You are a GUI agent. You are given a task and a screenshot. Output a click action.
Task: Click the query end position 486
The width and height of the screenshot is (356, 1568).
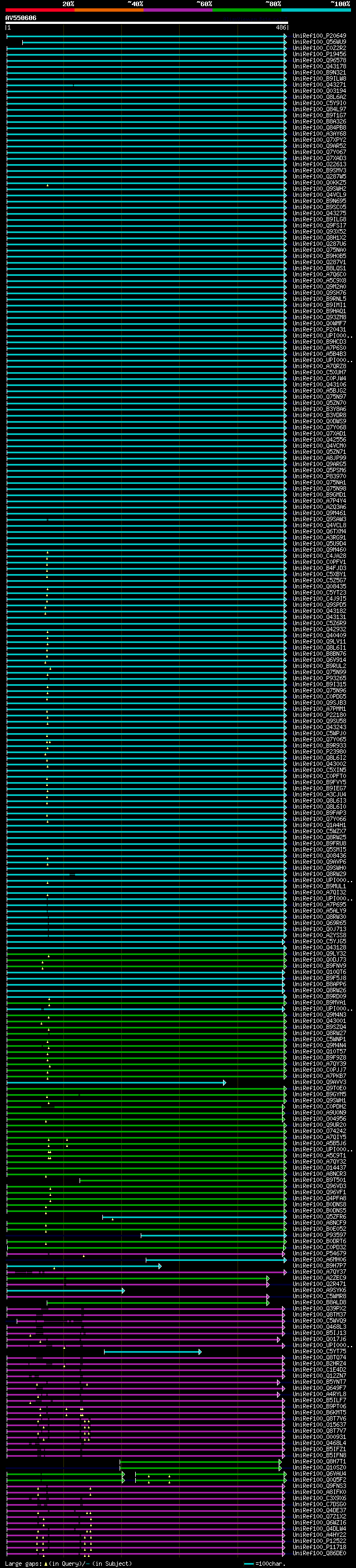[x=281, y=27]
